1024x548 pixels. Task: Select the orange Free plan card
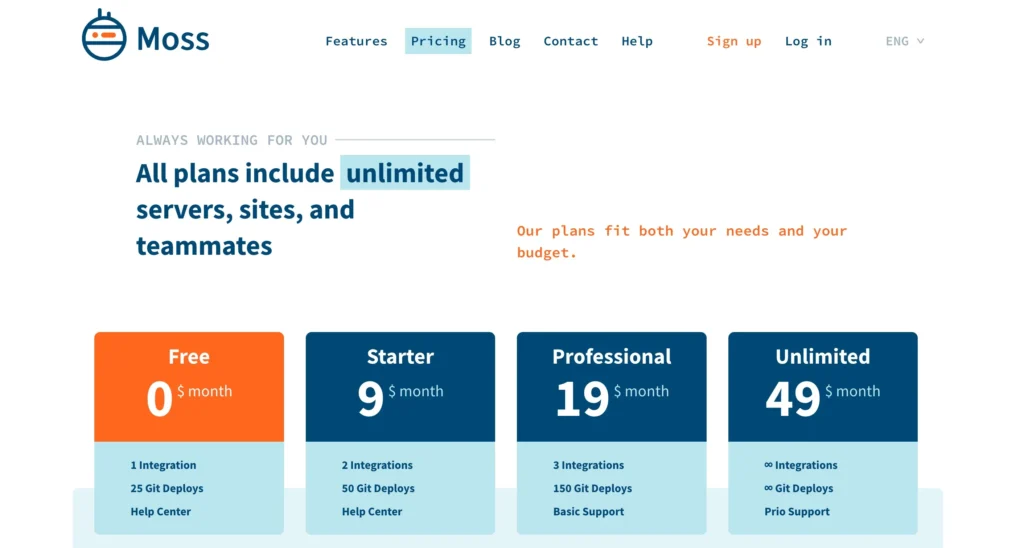pos(189,386)
